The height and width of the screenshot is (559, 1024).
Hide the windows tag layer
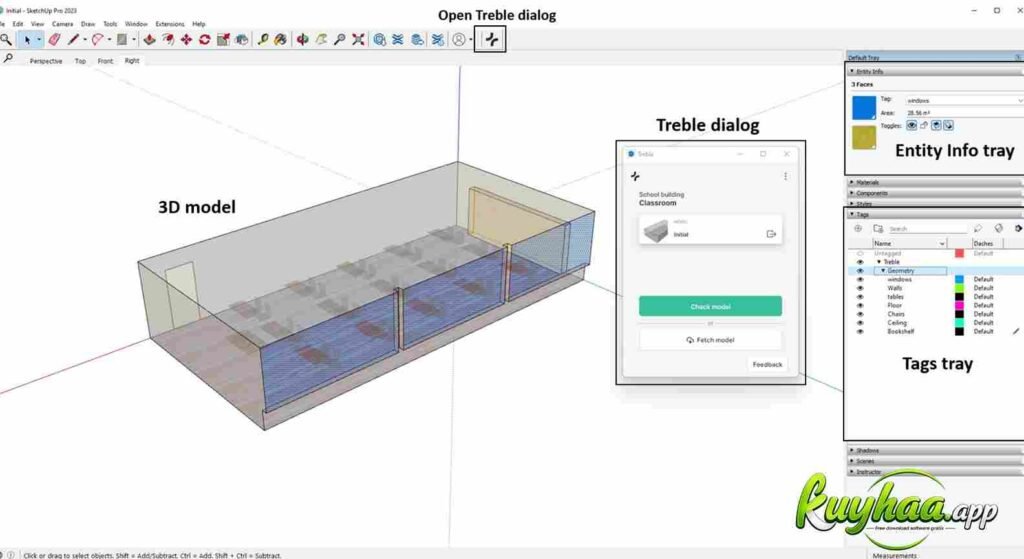860,280
